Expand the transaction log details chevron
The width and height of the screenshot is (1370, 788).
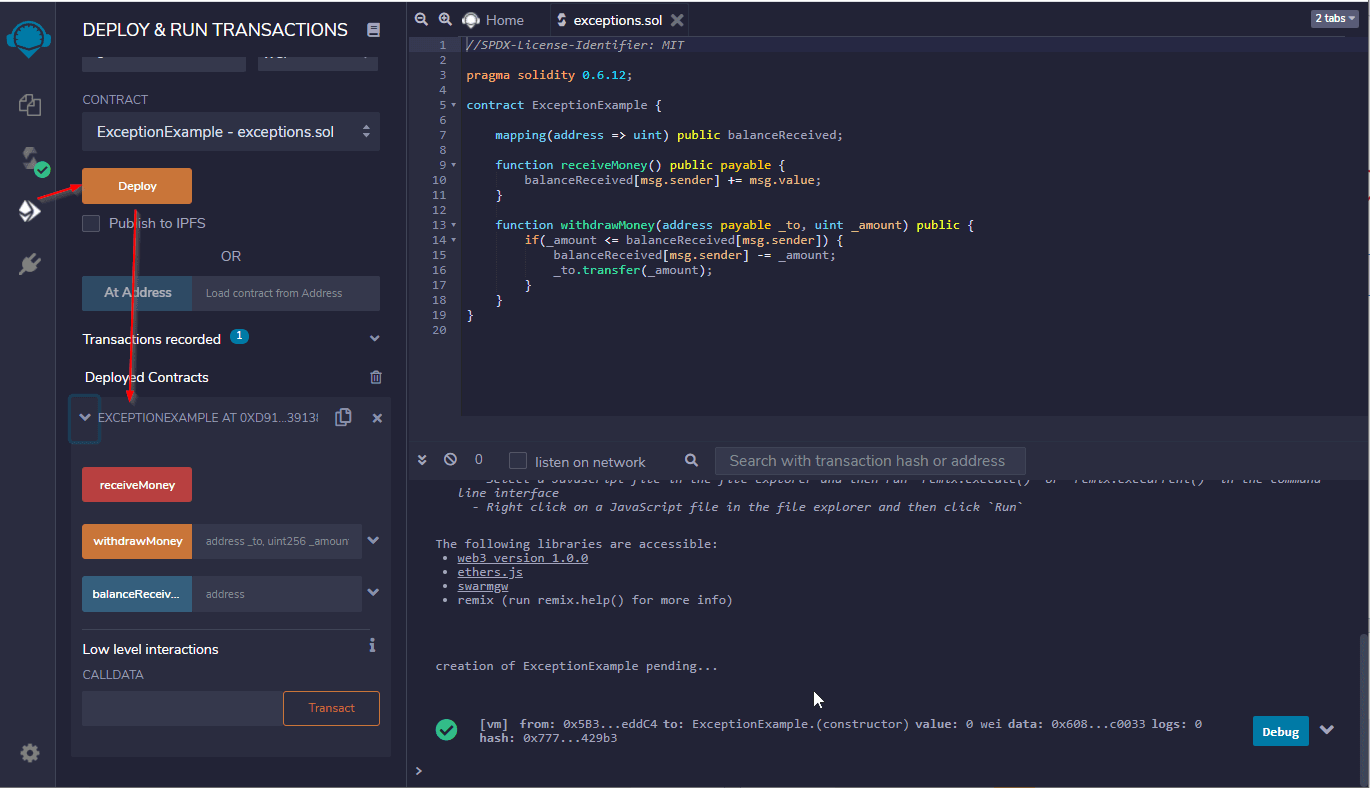pos(1327,730)
